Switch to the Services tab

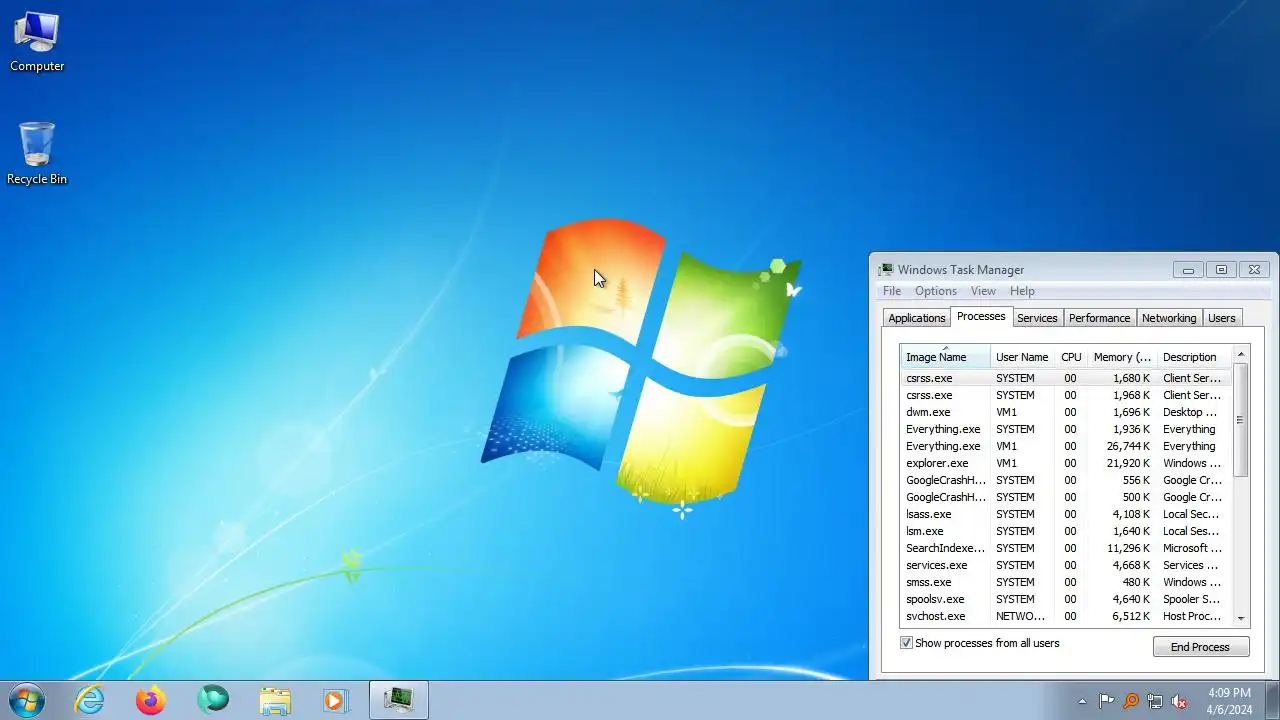1037,318
